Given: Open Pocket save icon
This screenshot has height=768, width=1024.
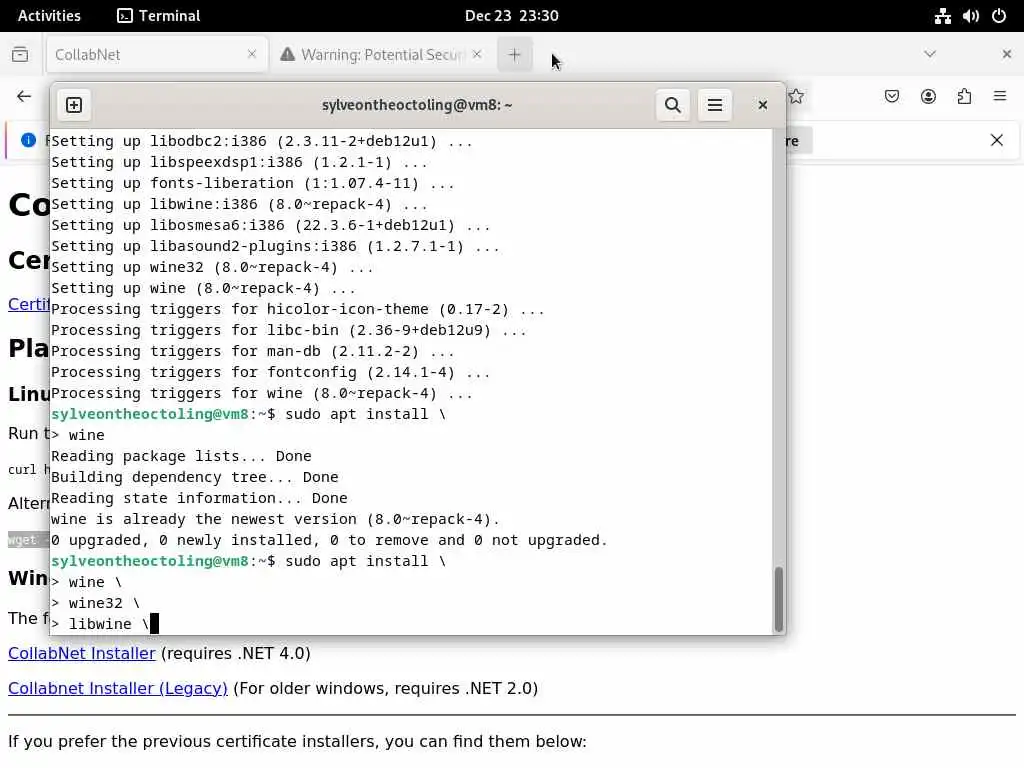Looking at the screenshot, I should pos(891,97).
